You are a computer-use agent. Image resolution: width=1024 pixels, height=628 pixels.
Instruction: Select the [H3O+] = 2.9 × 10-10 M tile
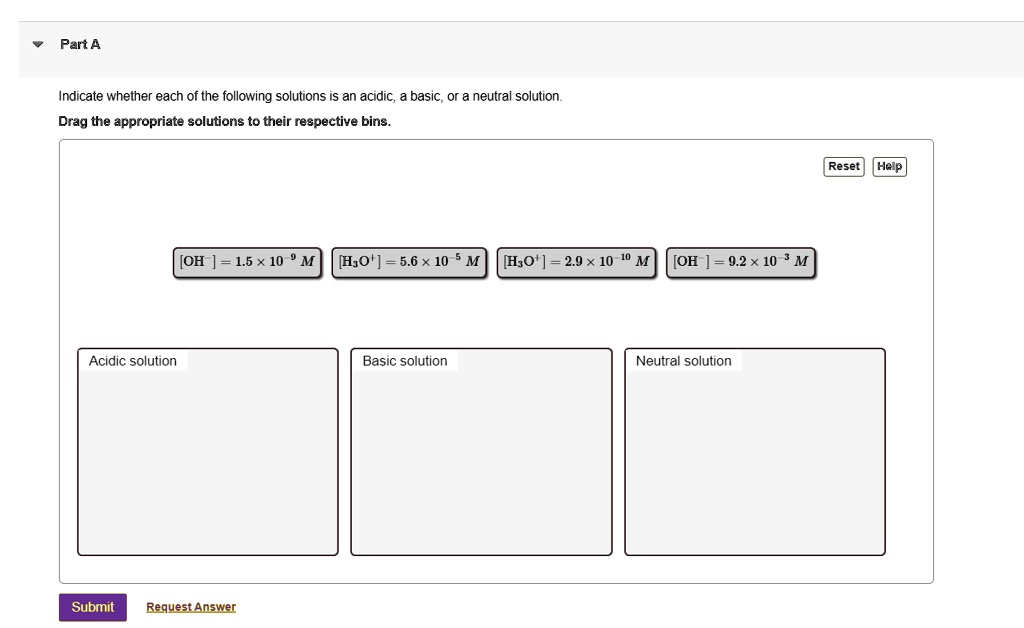pos(576,260)
